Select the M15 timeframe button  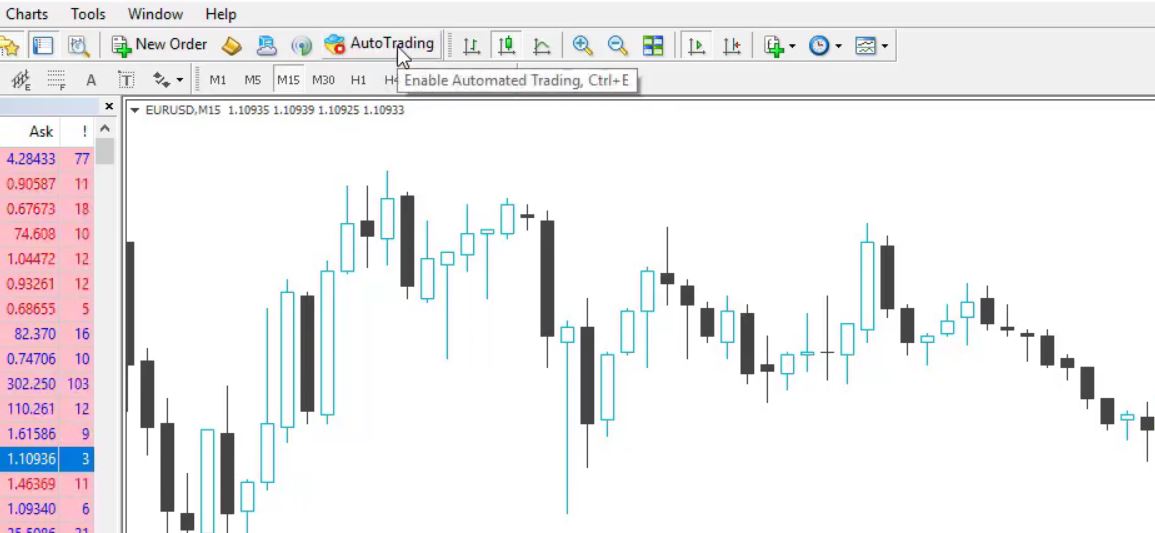point(288,80)
